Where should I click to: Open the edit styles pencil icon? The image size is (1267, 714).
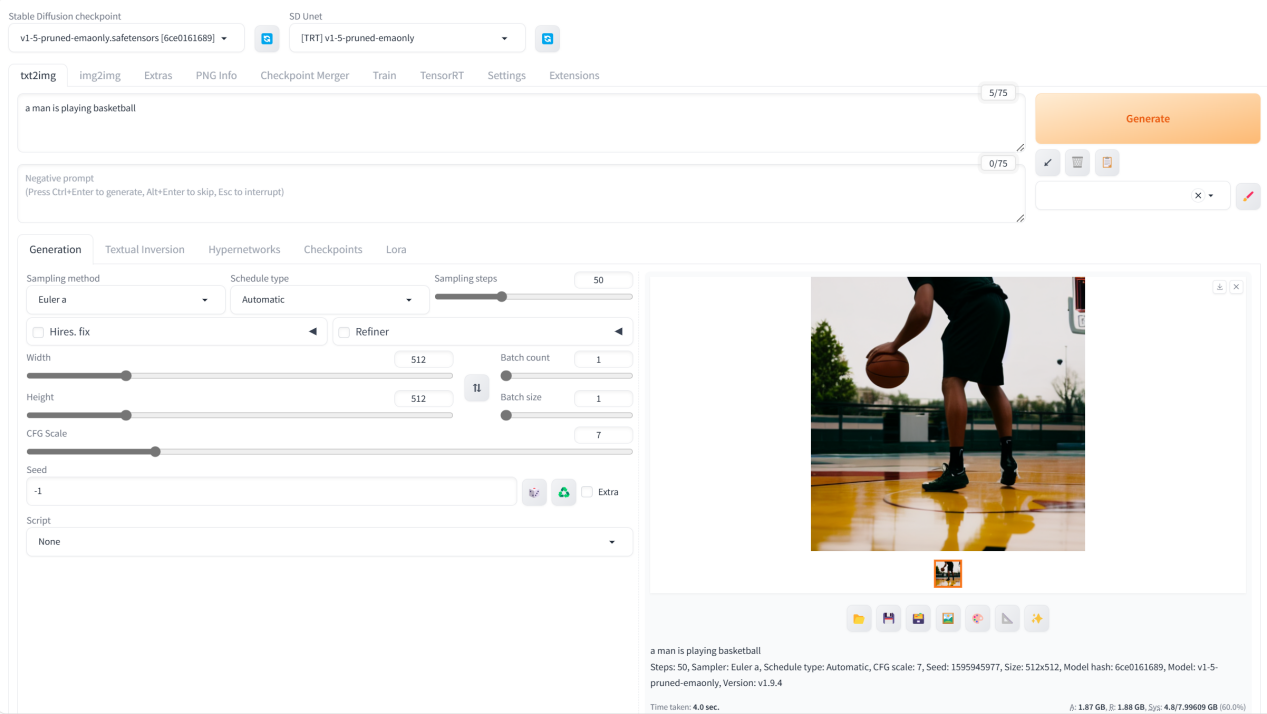pyautogui.click(x=1247, y=196)
